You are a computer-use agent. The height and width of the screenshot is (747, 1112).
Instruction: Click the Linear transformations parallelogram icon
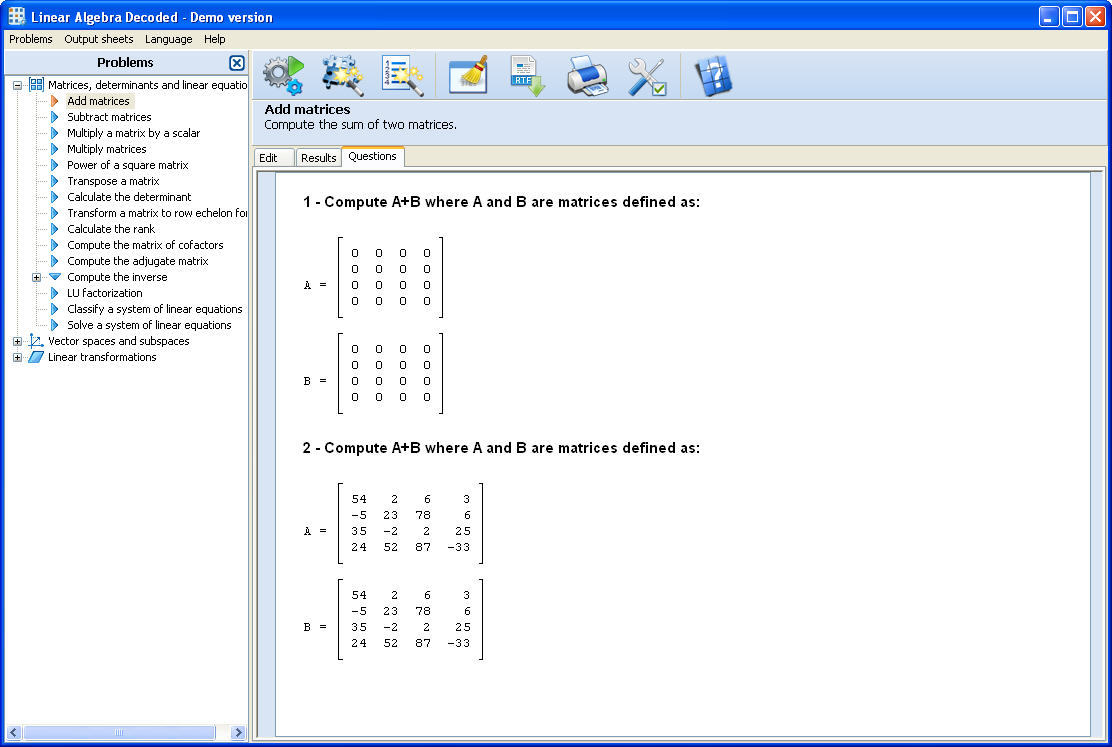(35, 357)
